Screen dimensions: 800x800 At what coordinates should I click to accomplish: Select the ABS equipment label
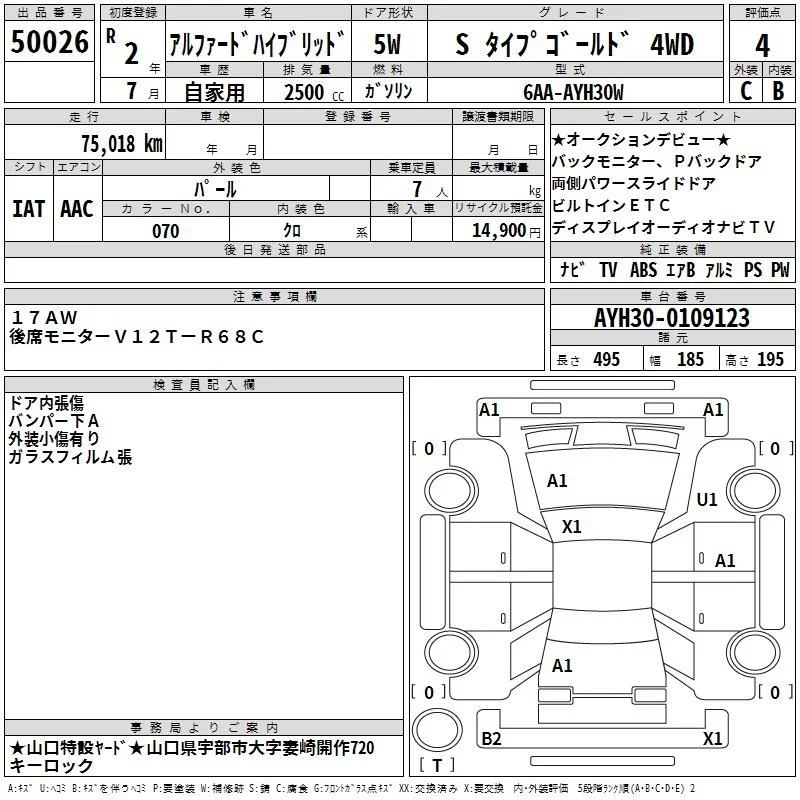pos(642,270)
